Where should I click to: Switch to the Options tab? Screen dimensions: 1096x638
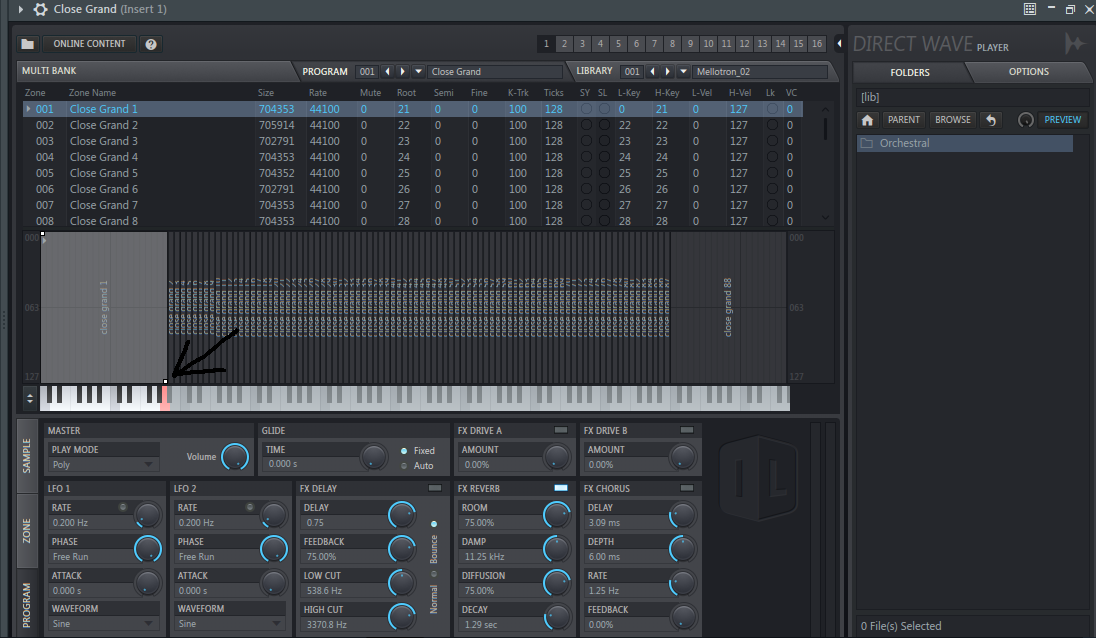point(1030,71)
